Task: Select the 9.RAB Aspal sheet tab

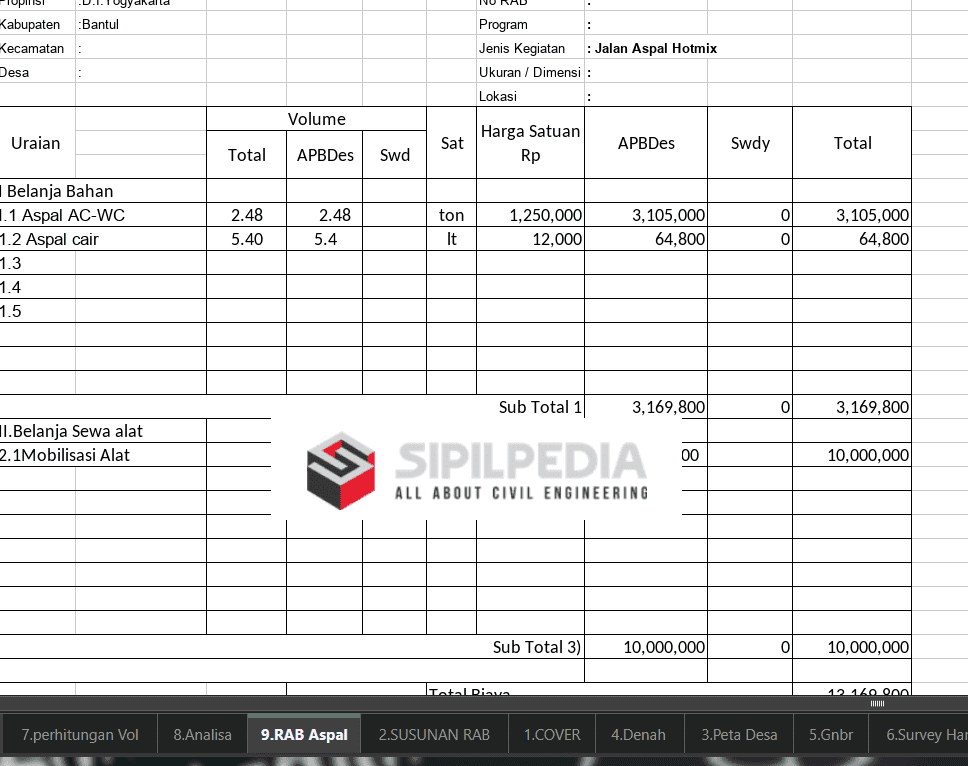Action: 304,734
